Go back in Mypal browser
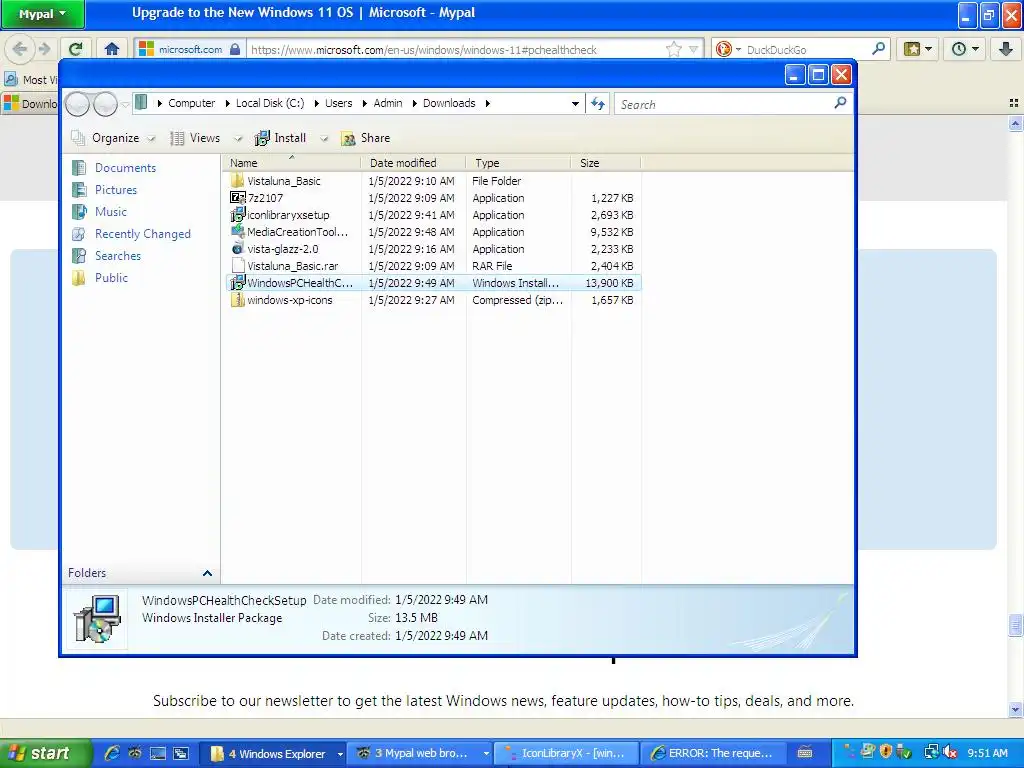 20,49
